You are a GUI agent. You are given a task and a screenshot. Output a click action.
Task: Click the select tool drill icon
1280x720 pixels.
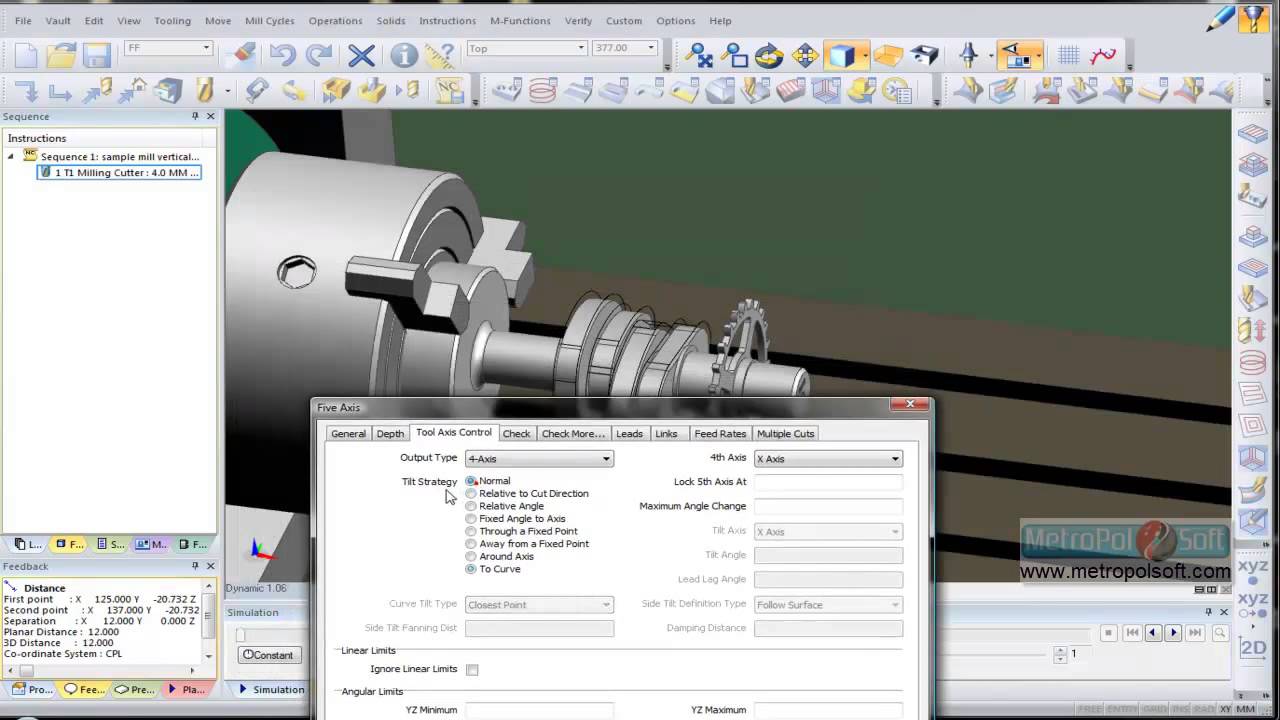205,91
